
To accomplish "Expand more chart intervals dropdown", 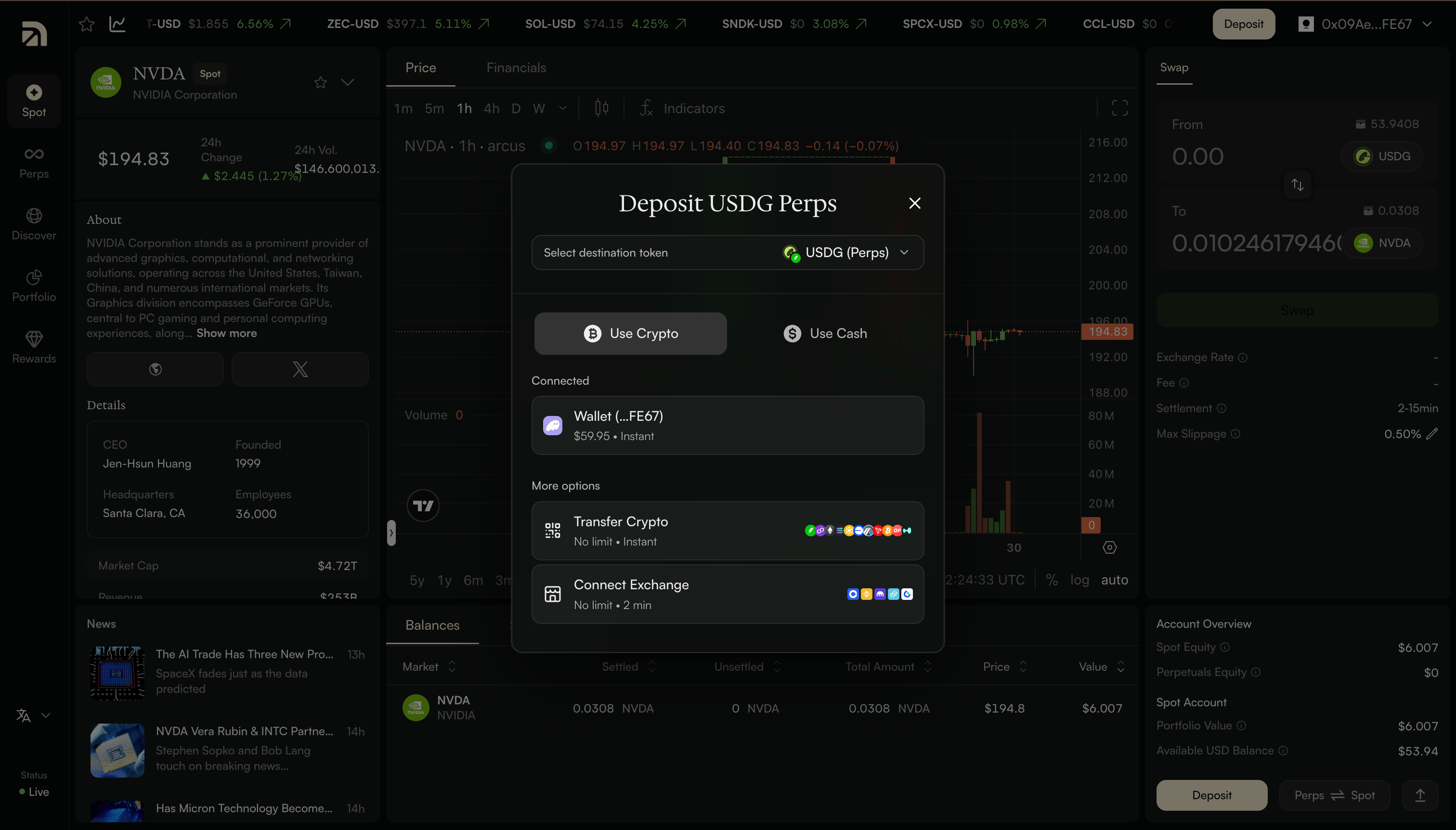I will (563, 108).
